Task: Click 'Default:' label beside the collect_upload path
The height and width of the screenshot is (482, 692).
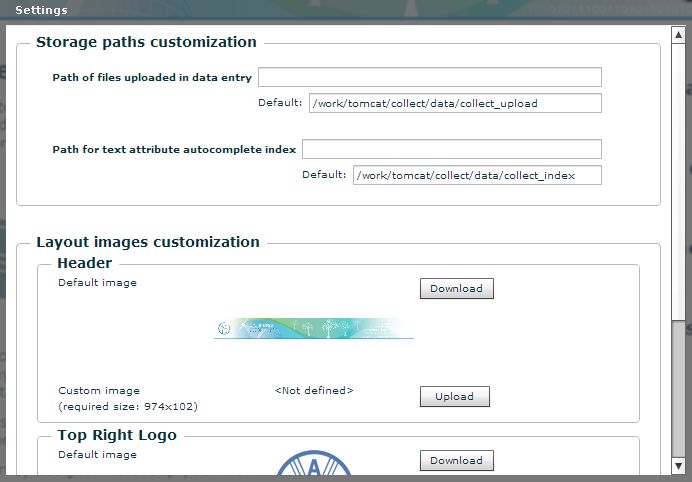Action: point(280,103)
